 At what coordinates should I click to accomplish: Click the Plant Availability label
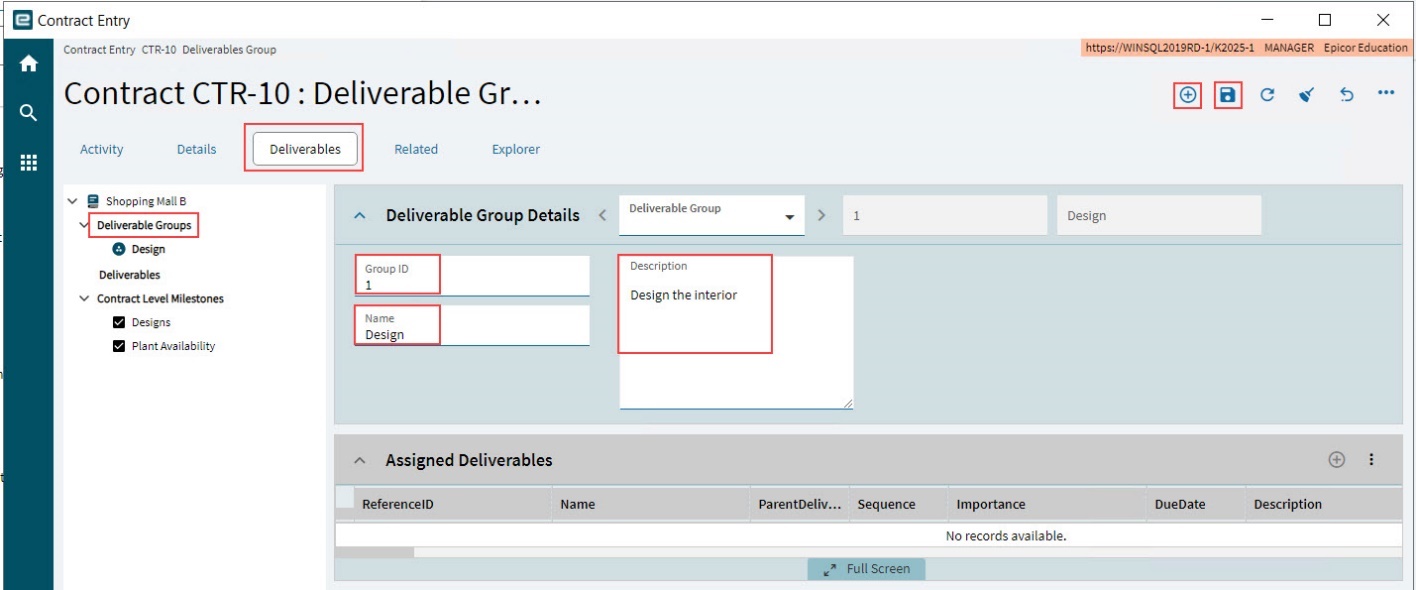click(173, 346)
